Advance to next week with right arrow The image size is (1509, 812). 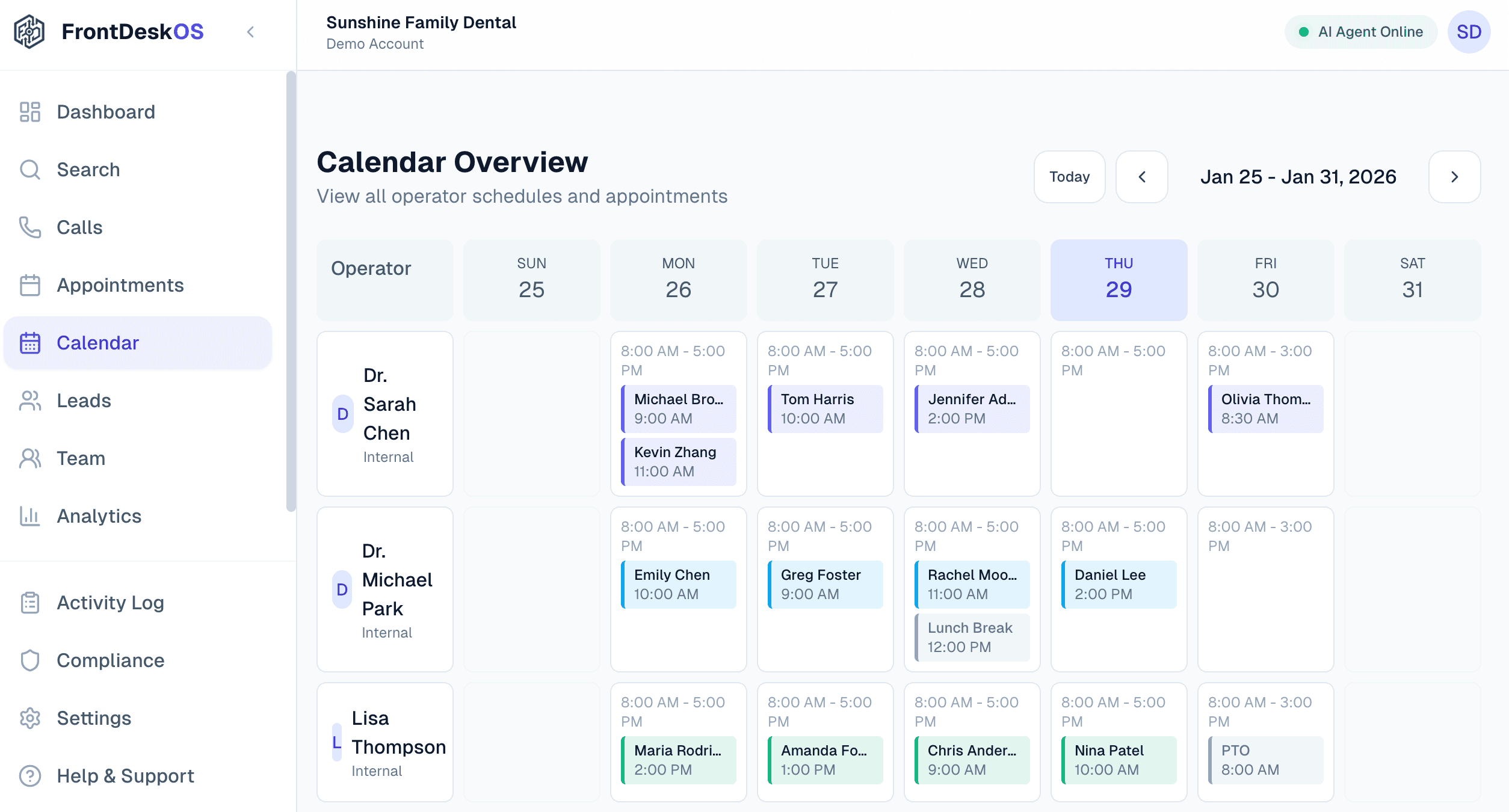tap(1454, 177)
